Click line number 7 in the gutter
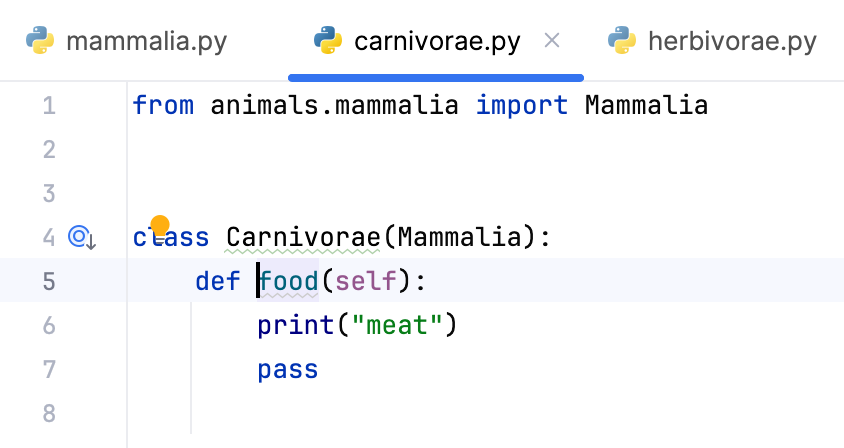 [50, 369]
